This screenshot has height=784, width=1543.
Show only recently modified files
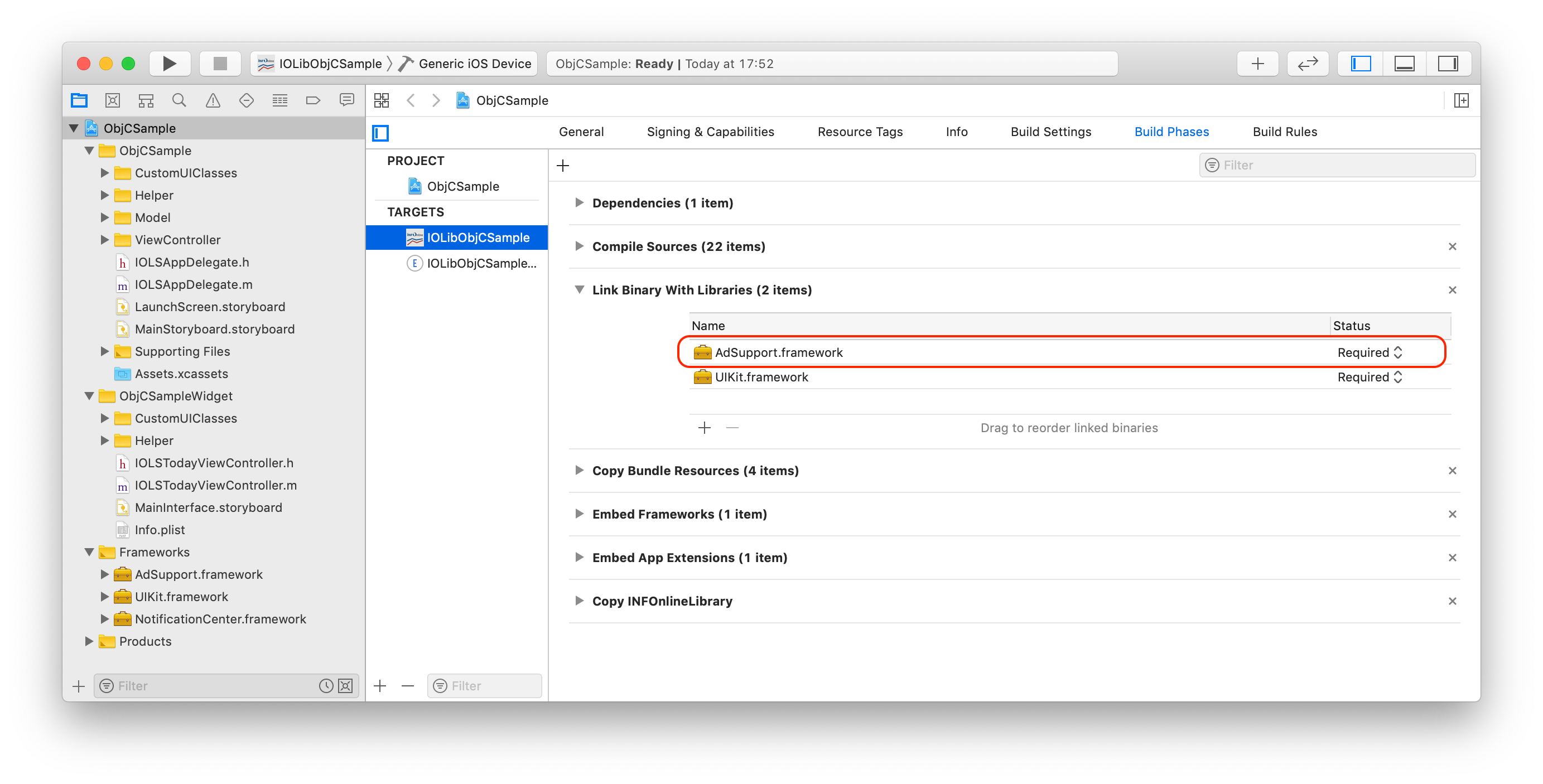pos(326,686)
